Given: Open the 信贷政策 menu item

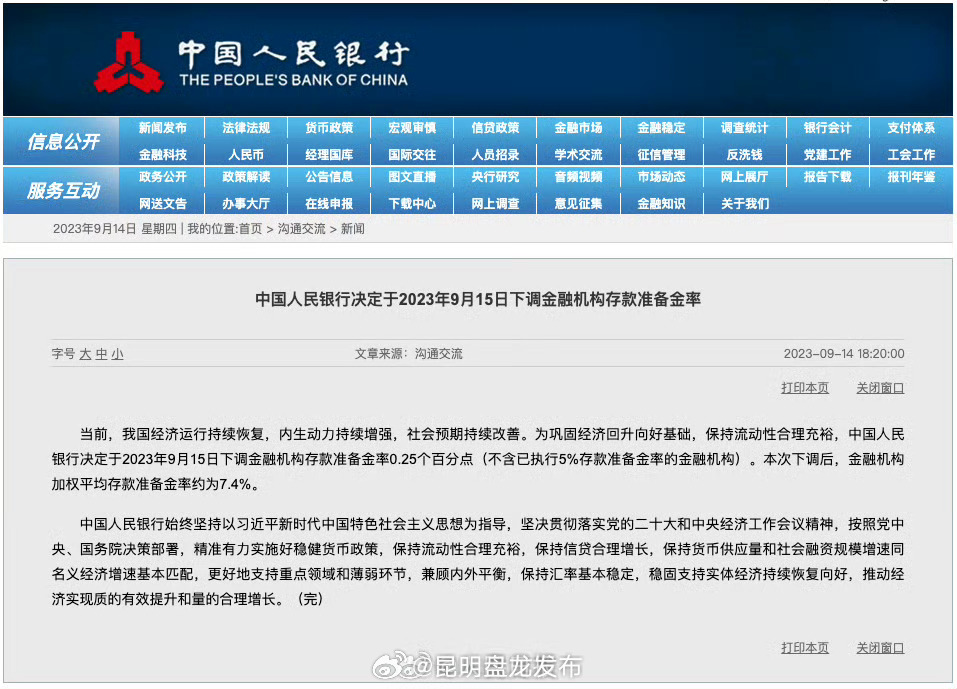Looking at the screenshot, I should coord(495,128).
